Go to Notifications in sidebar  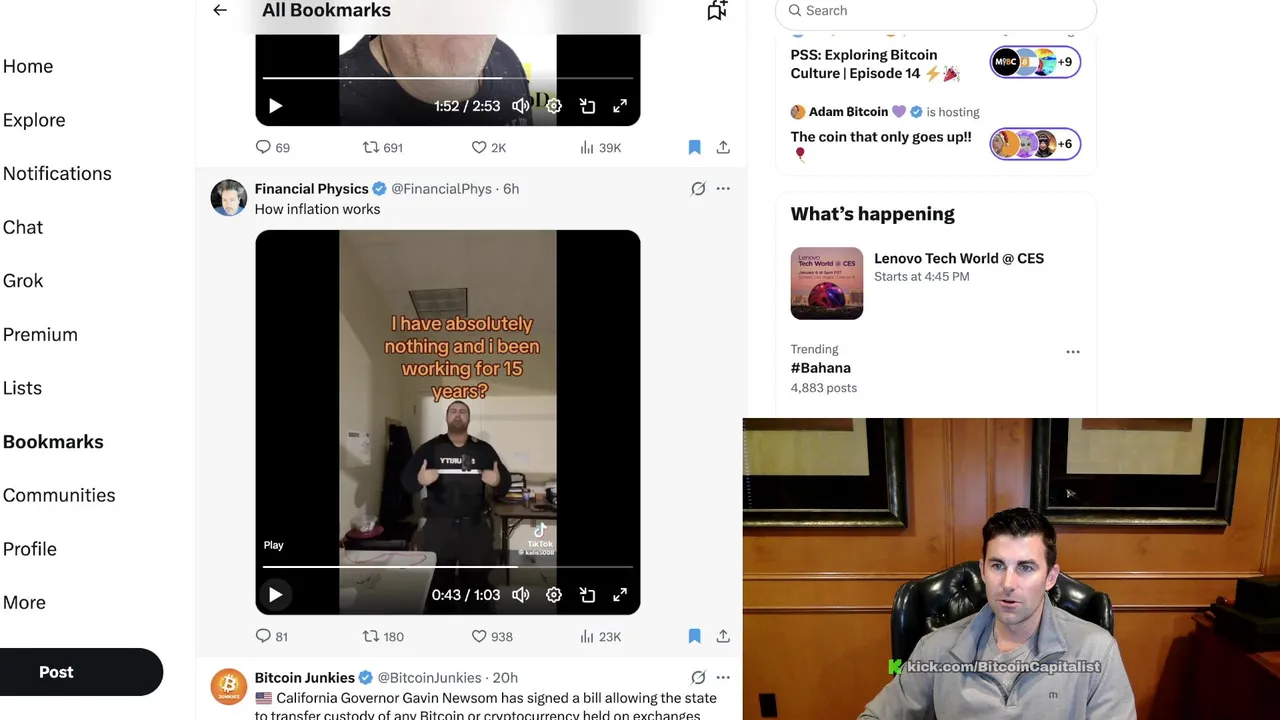click(57, 173)
